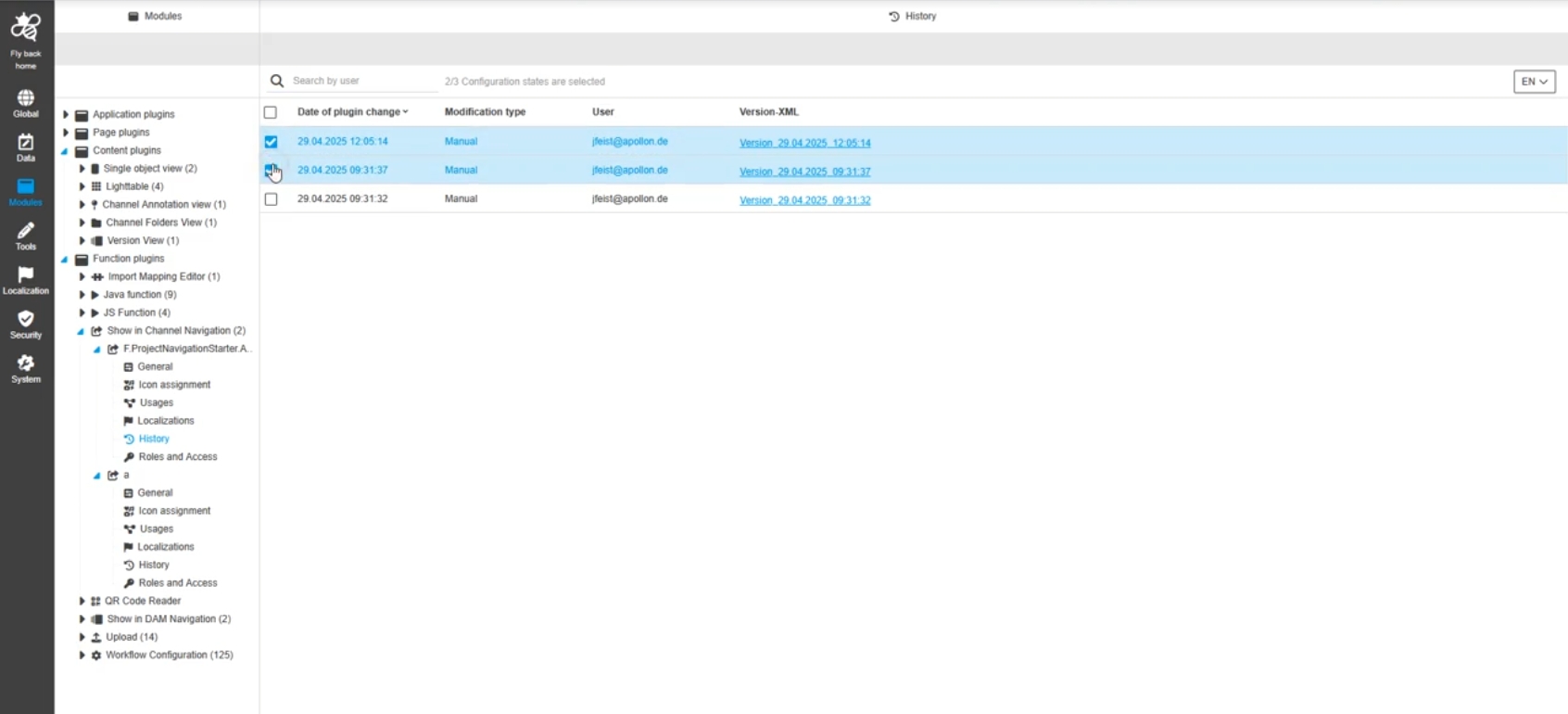
Task: Sort by Date of plugin change column
Action: [x=351, y=112]
